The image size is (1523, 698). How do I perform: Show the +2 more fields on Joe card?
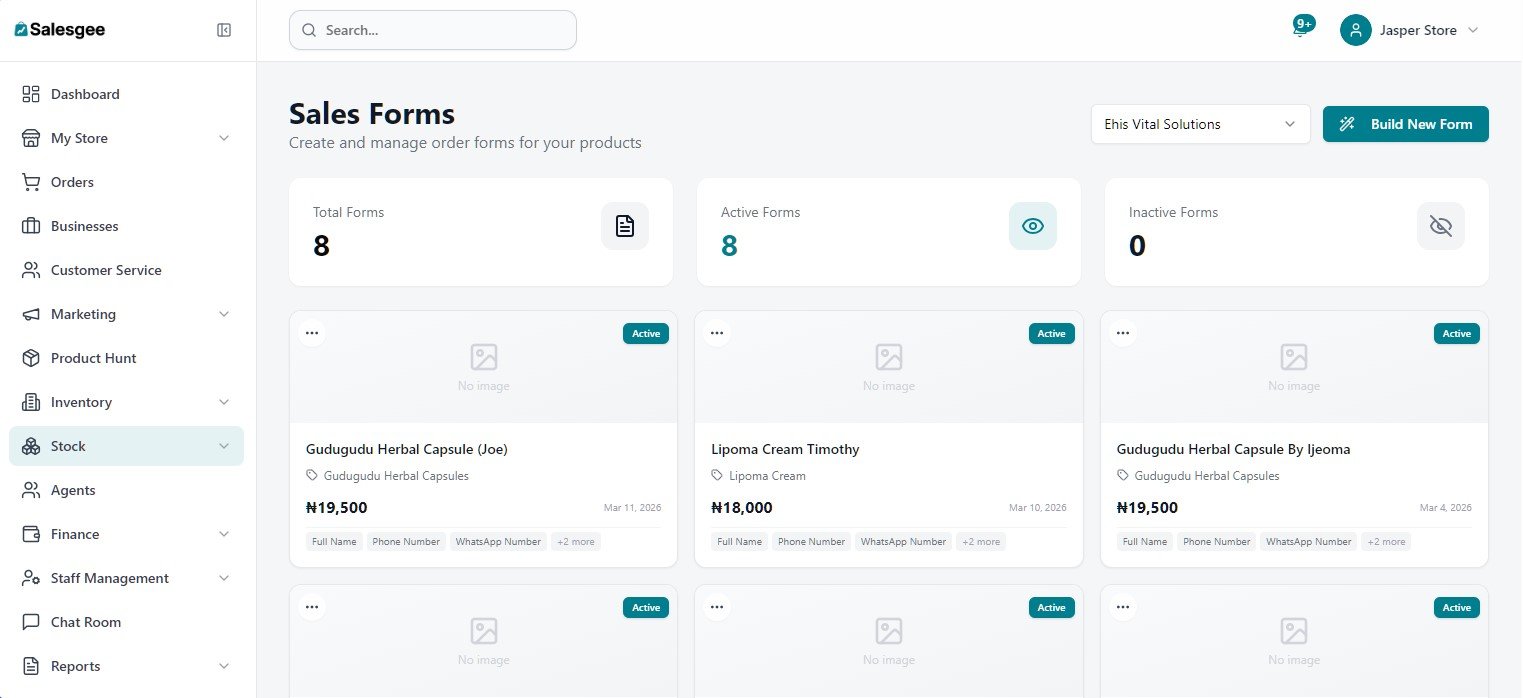[575, 542]
